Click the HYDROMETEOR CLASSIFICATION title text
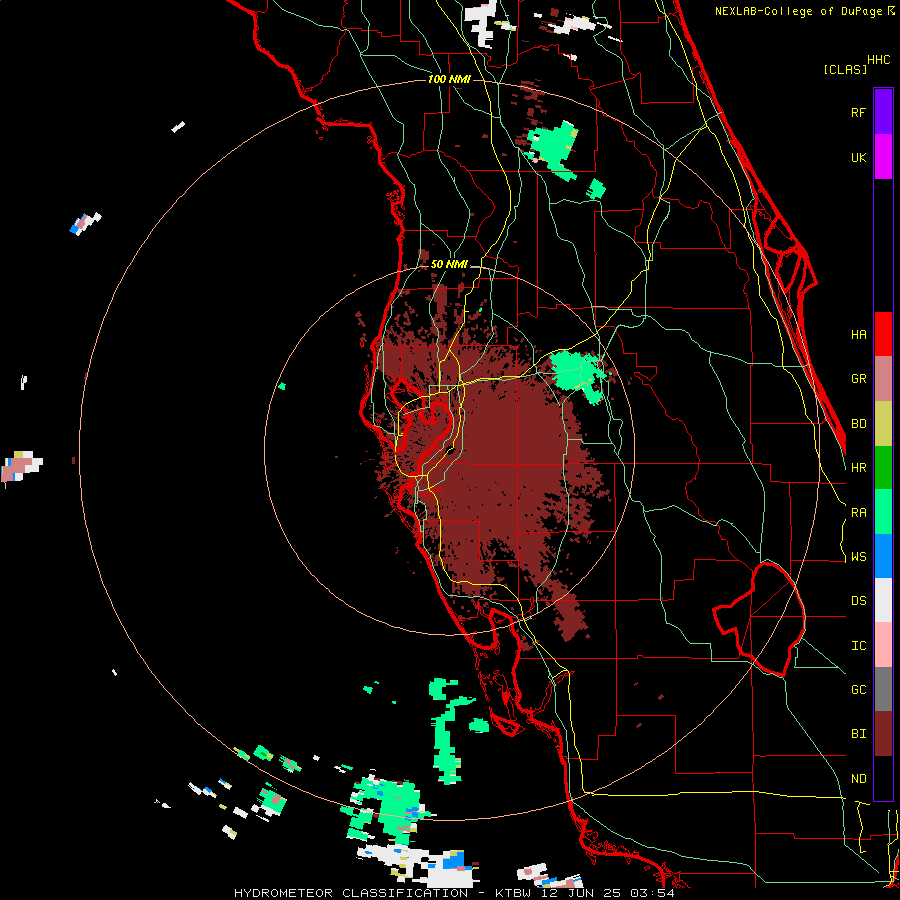Image resolution: width=900 pixels, height=900 pixels. pos(351,893)
